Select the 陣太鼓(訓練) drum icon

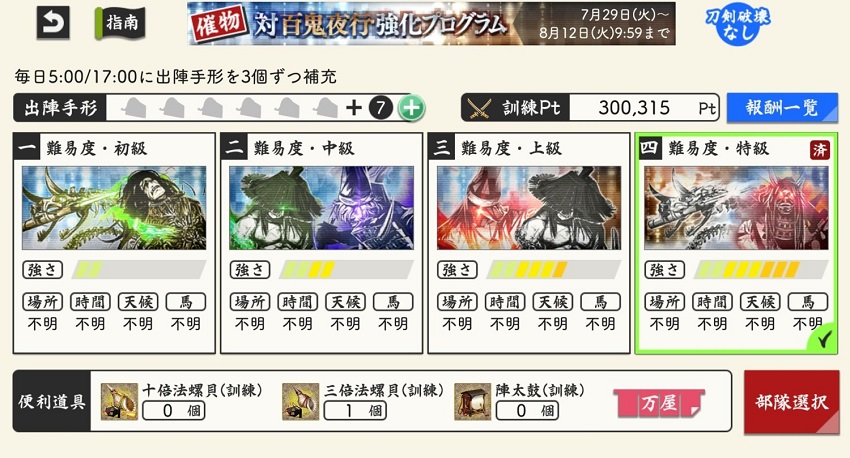(472, 402)
